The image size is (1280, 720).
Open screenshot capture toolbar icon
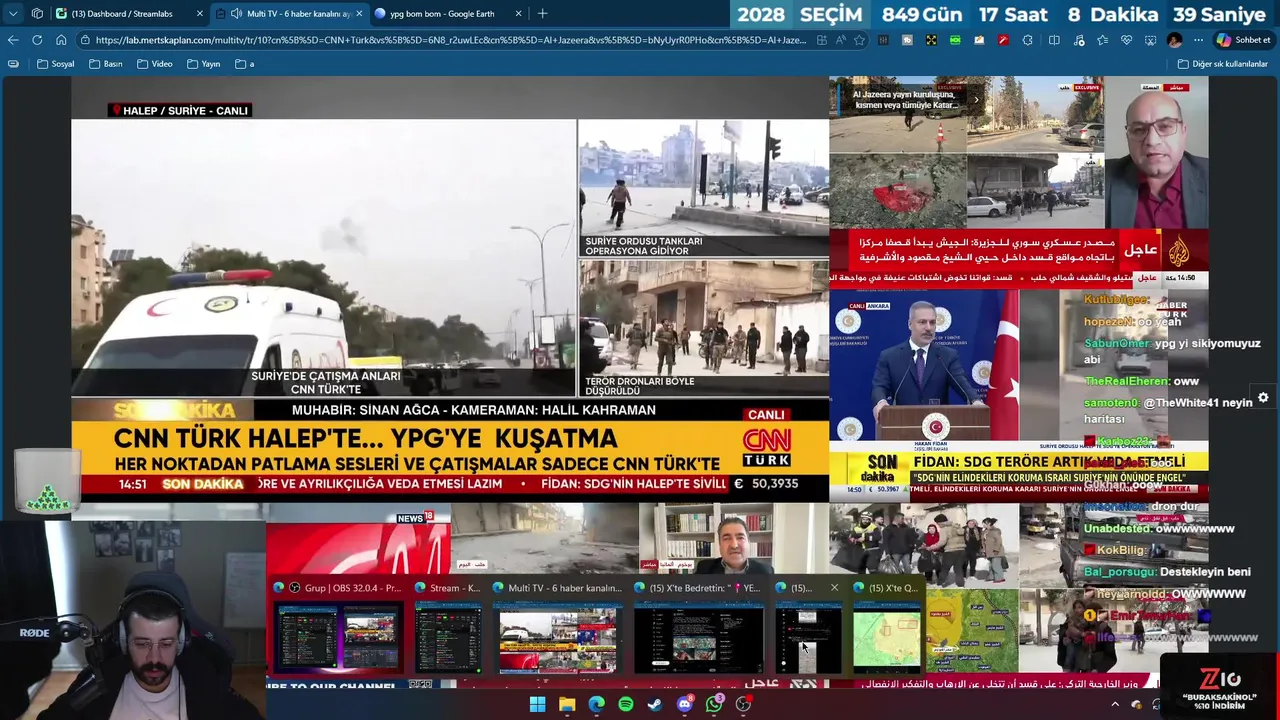tap(1150, 40)
